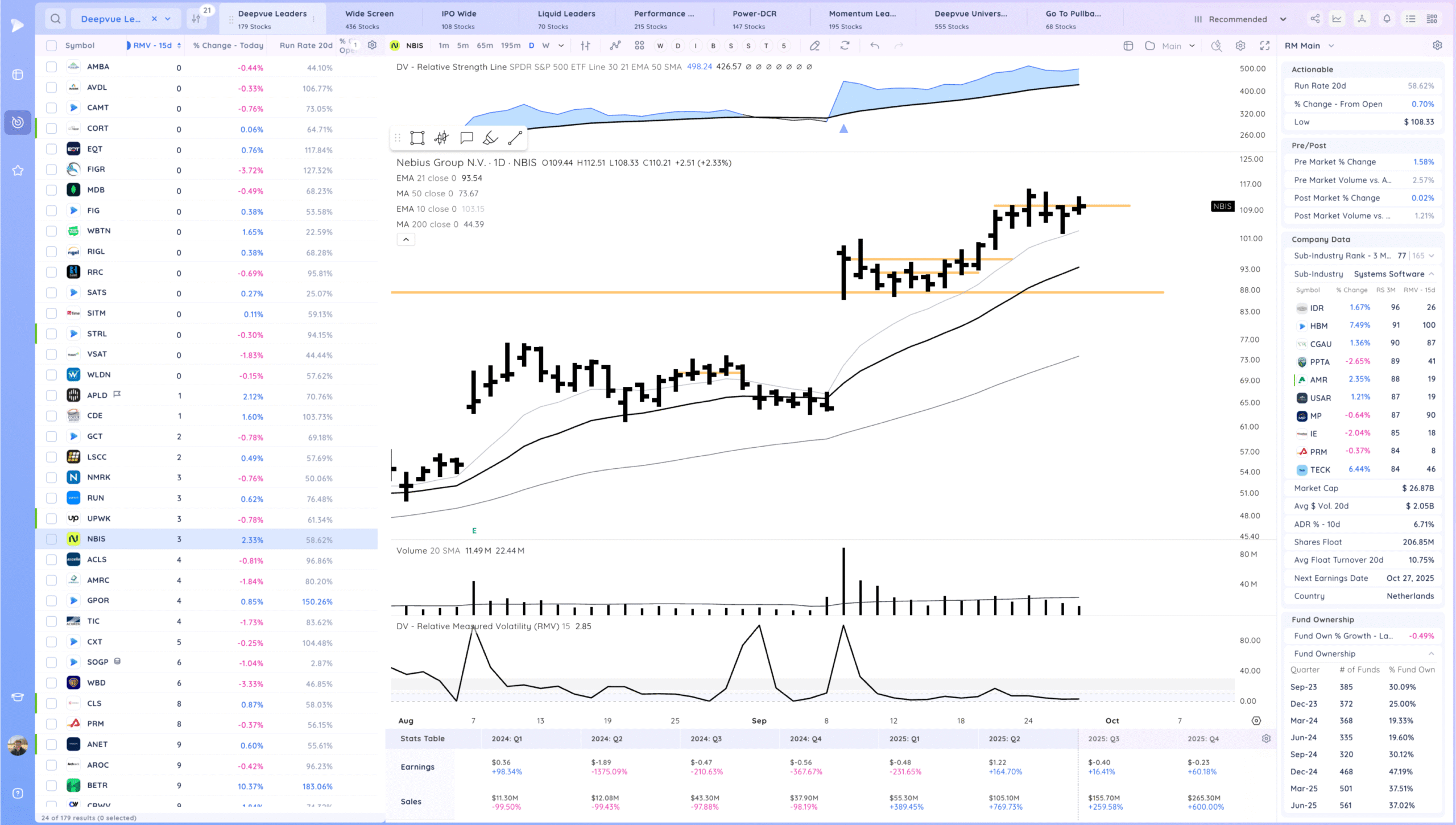Open the indicators icon in the chart toolbar
Screen dimensions: 1456x825
[x=615, y=46]
